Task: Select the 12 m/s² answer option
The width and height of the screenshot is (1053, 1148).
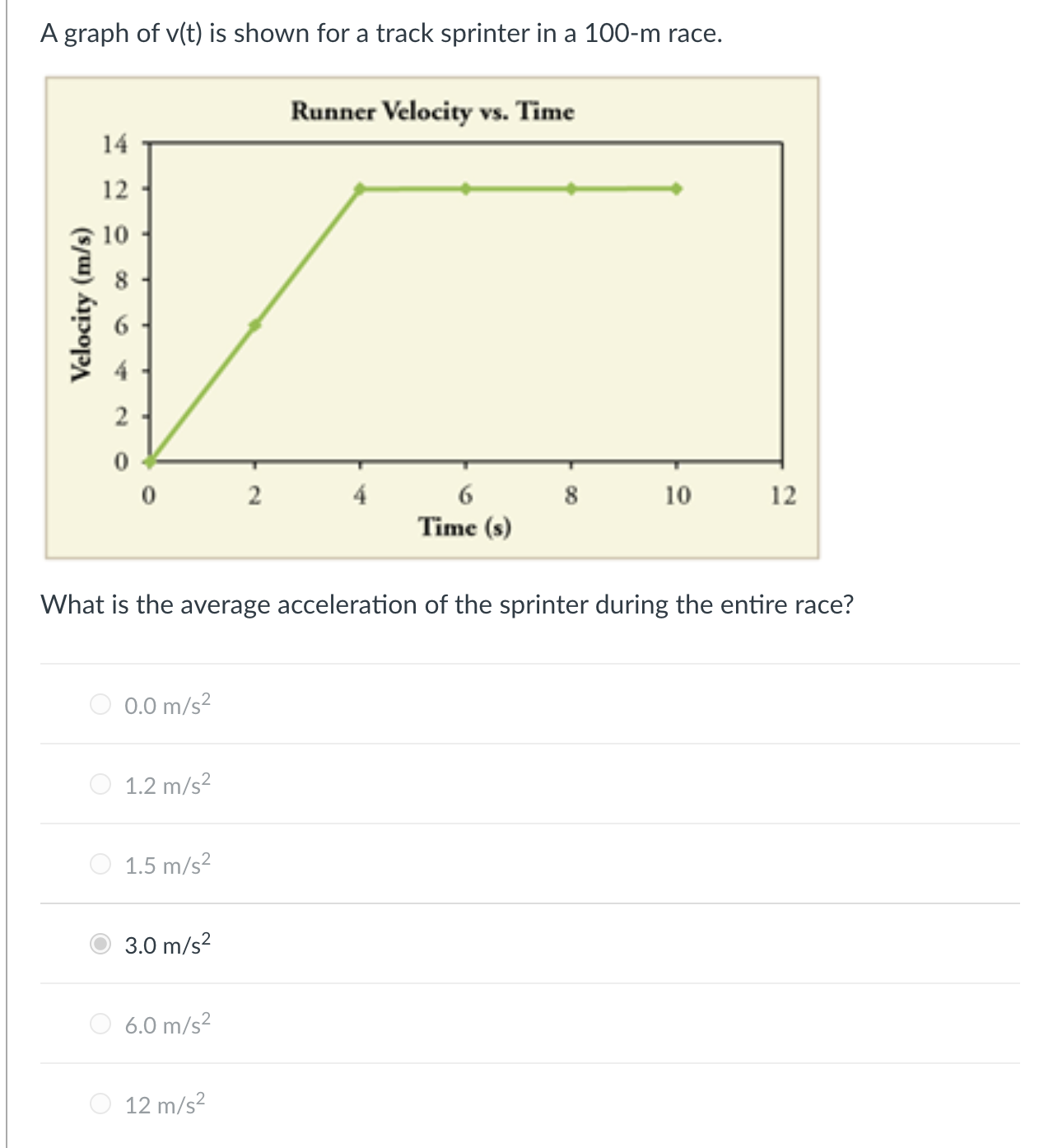Action: point(100,1104)
